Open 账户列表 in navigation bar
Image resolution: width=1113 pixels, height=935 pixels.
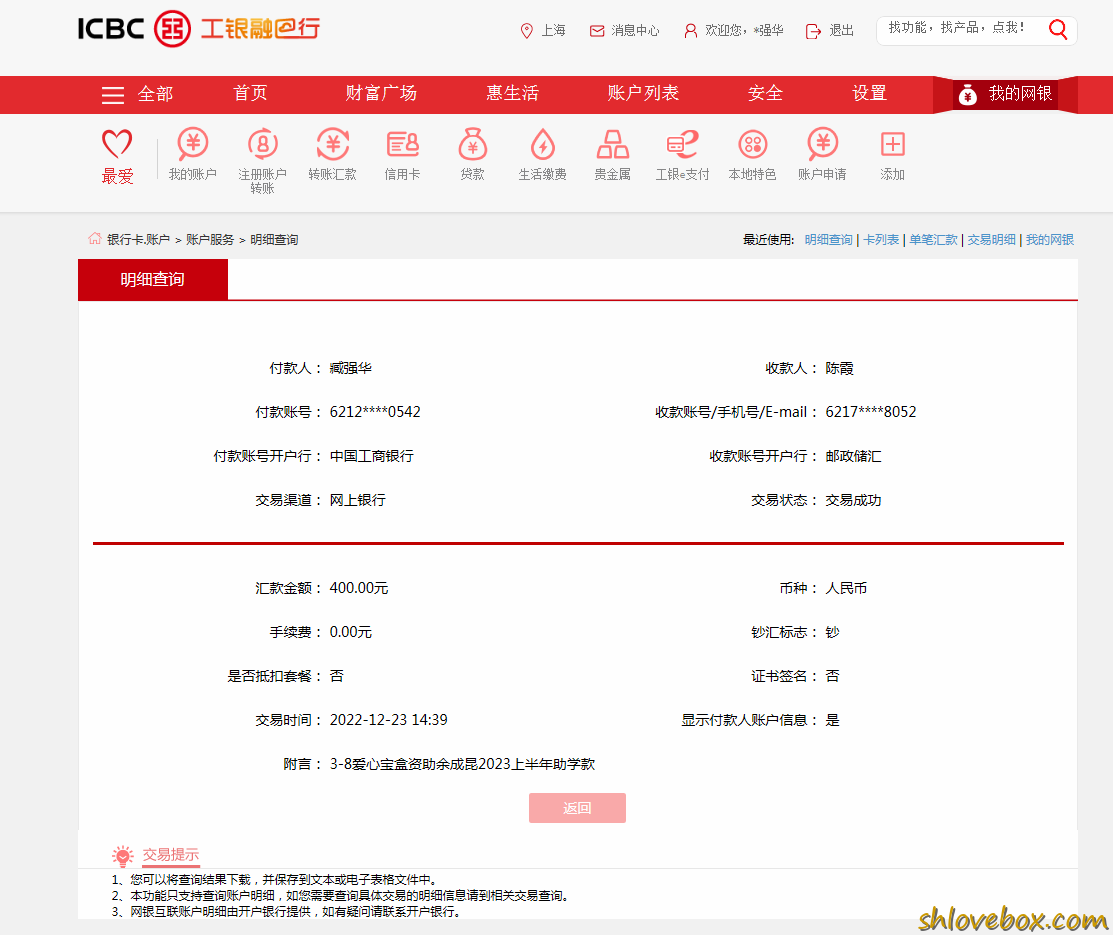click(643, 94)
